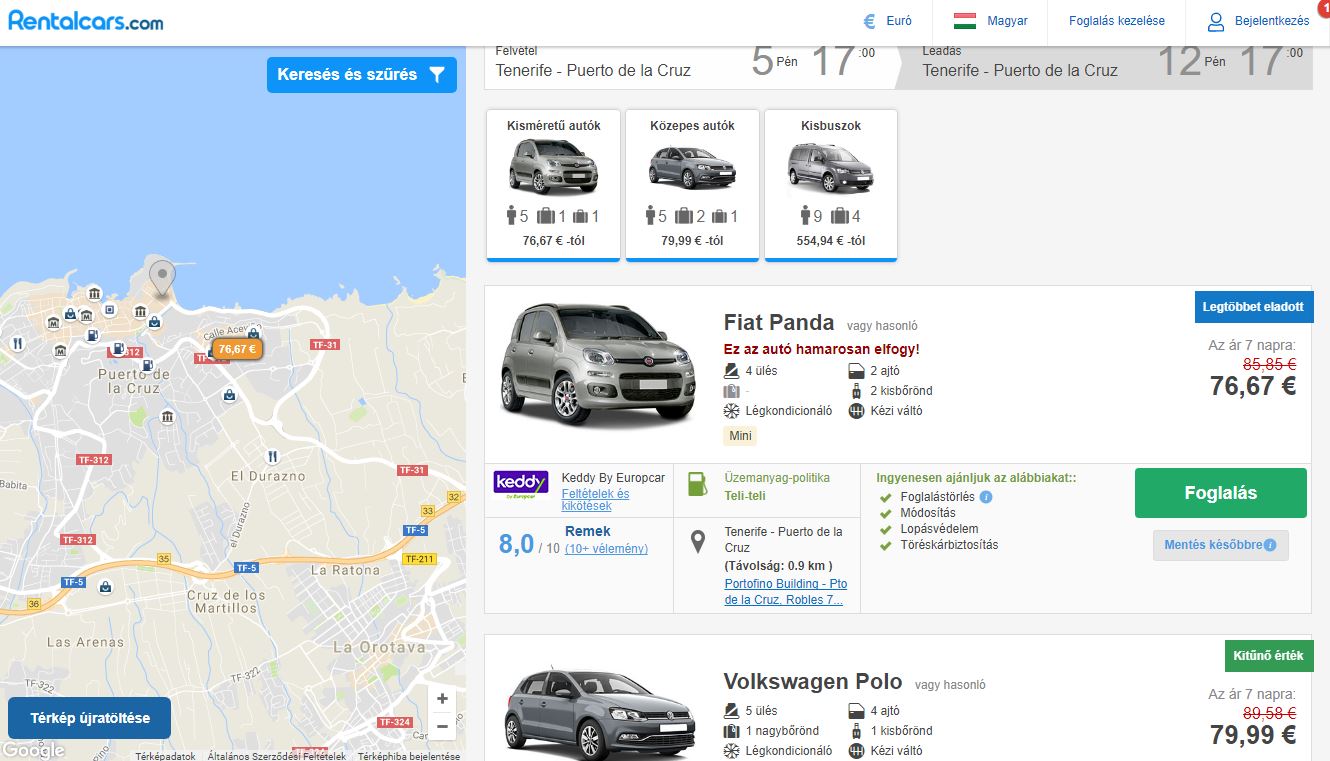Screen dimensions: 1330x761
Task: Open the Magyar language selector
Action: pyautogui.click(x=990, y=21)
